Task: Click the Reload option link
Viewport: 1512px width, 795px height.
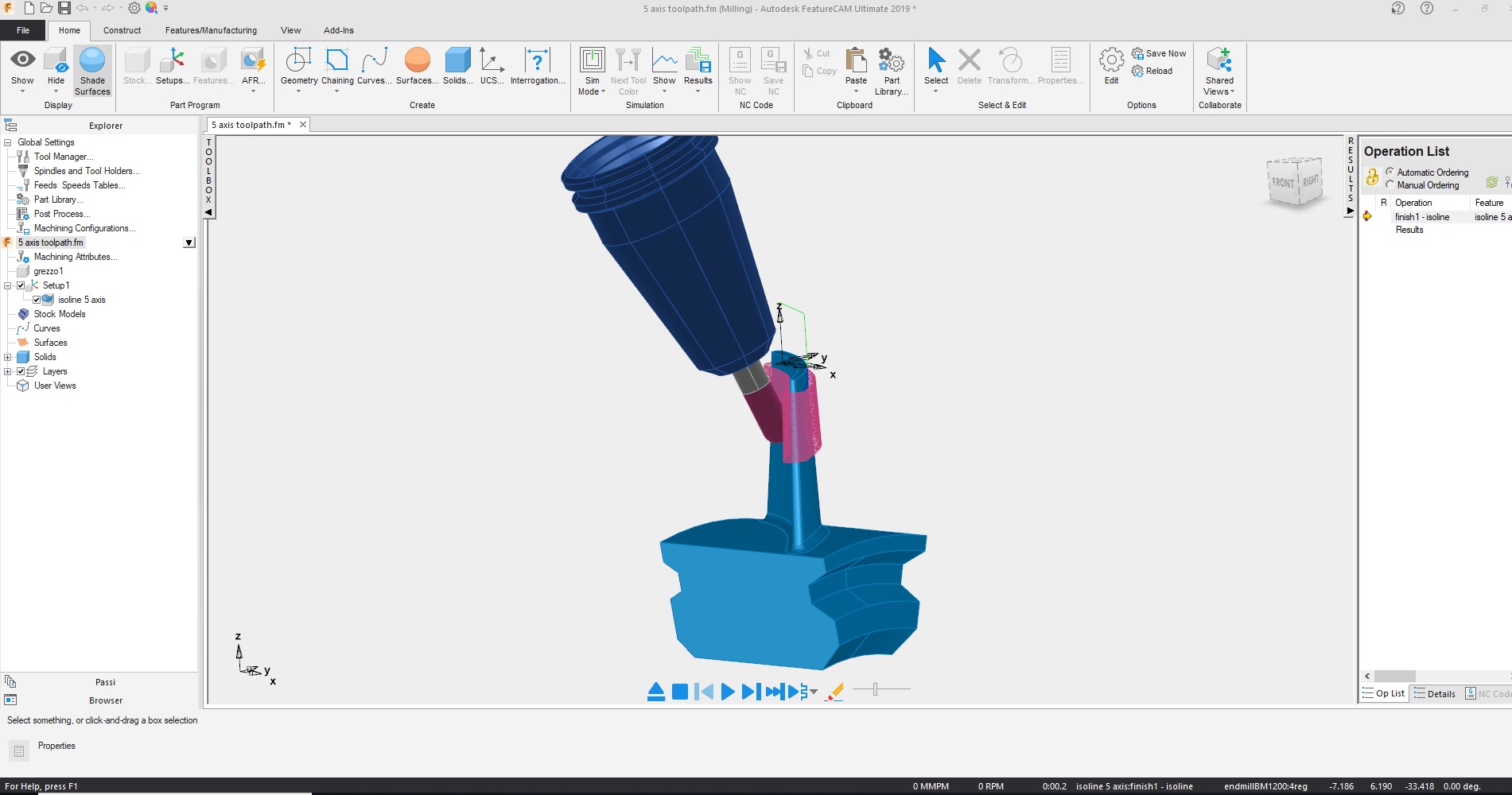Action: pyautogui.click(x=1156, y=71)
